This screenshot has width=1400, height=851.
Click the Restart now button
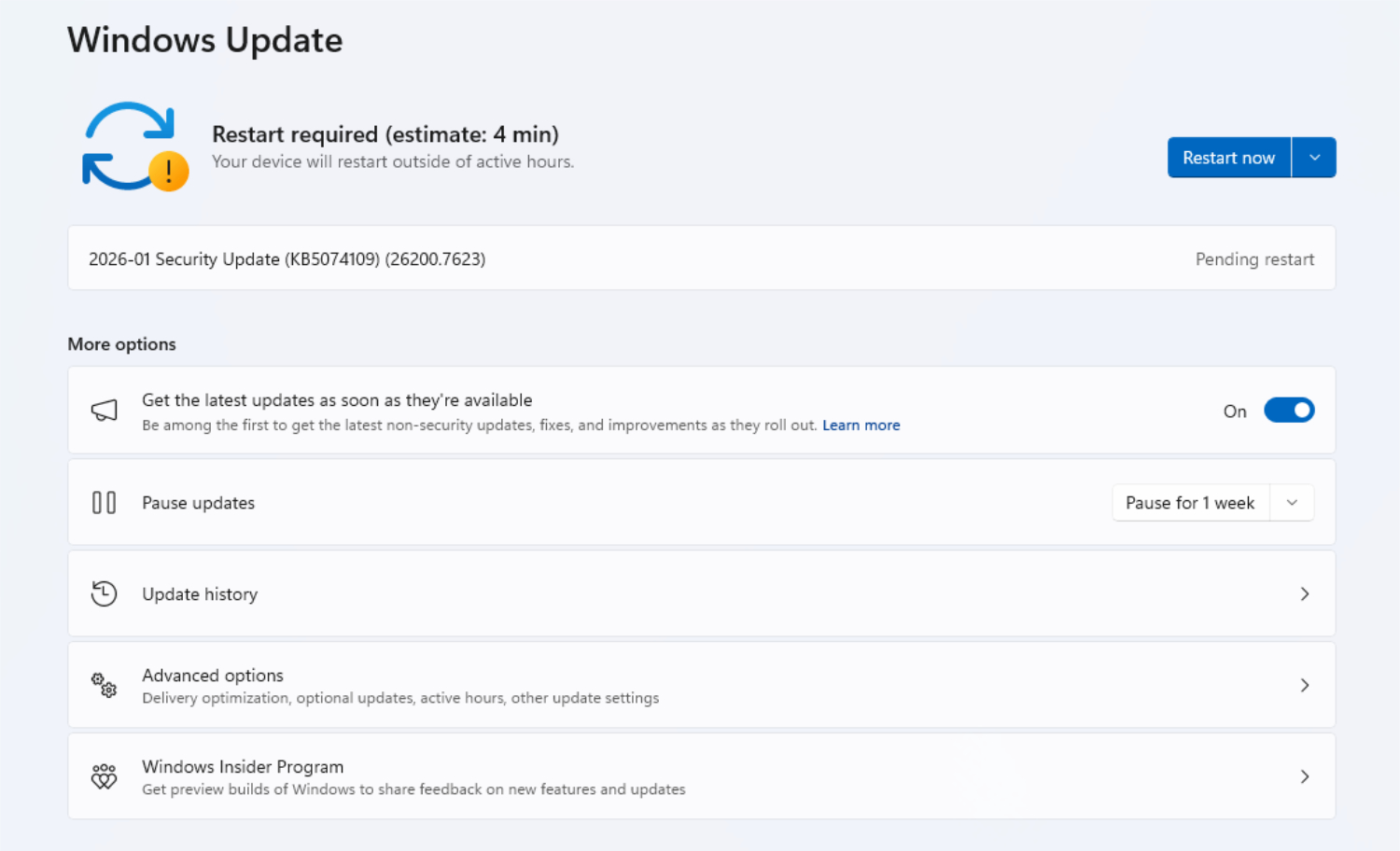[1228, 158]
